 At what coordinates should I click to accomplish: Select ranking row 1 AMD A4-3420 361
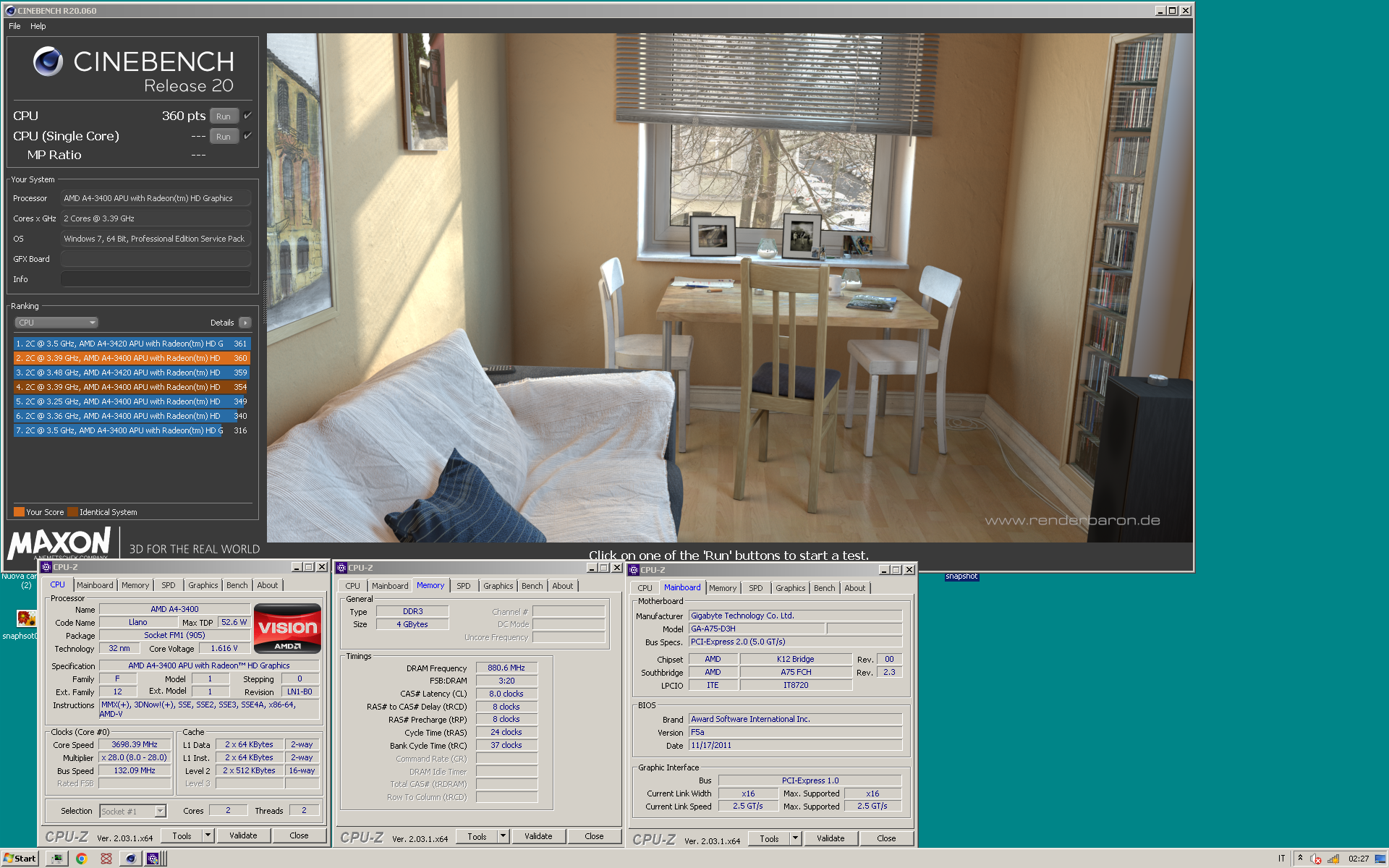pos(132,344)
